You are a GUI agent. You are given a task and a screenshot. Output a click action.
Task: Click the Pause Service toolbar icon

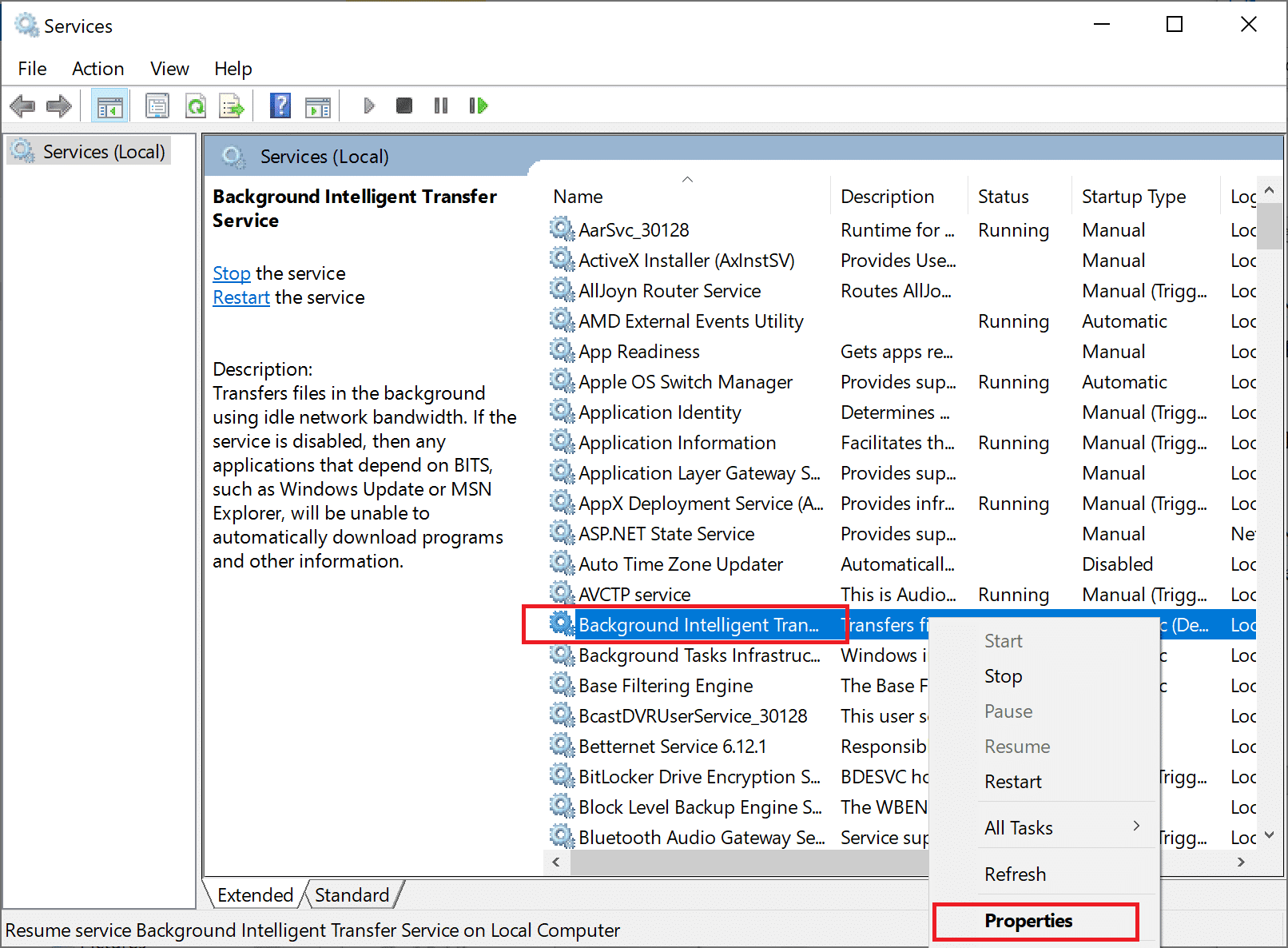(x=441, y=106)
